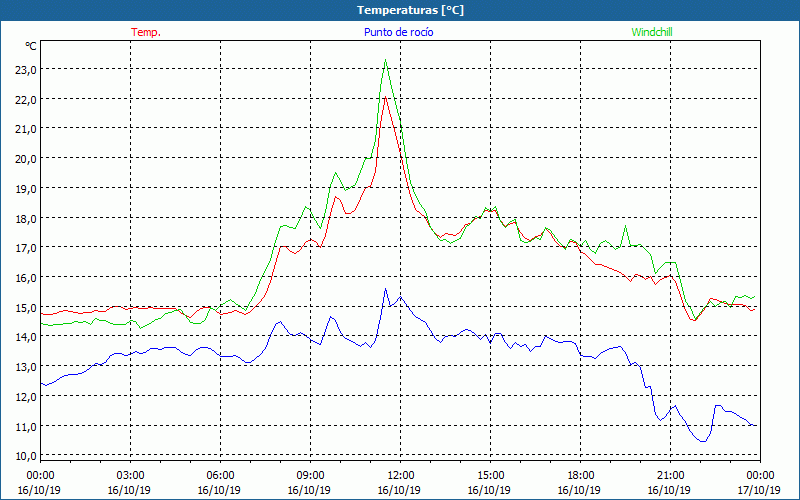Image resolution: width=800 pixels, height=500 pixels.
Task: Click the 'Temperaturas [°C]' chart title
Action: [410, 10]
